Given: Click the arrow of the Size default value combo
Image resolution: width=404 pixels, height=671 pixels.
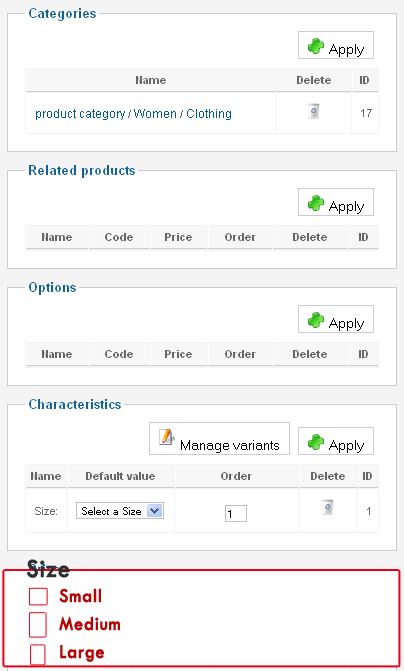Looking at the screenshot, I should [155, 511].
